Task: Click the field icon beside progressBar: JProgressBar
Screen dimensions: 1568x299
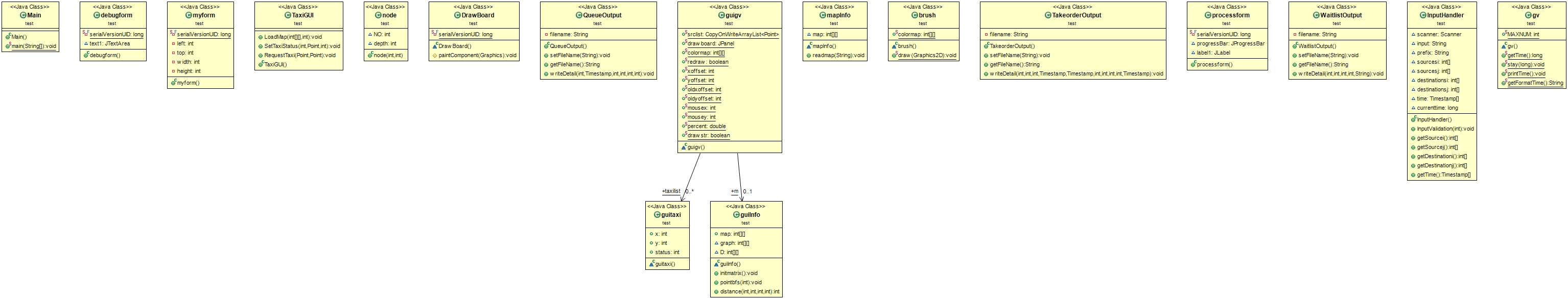Action: click(x=1193, y=44)
